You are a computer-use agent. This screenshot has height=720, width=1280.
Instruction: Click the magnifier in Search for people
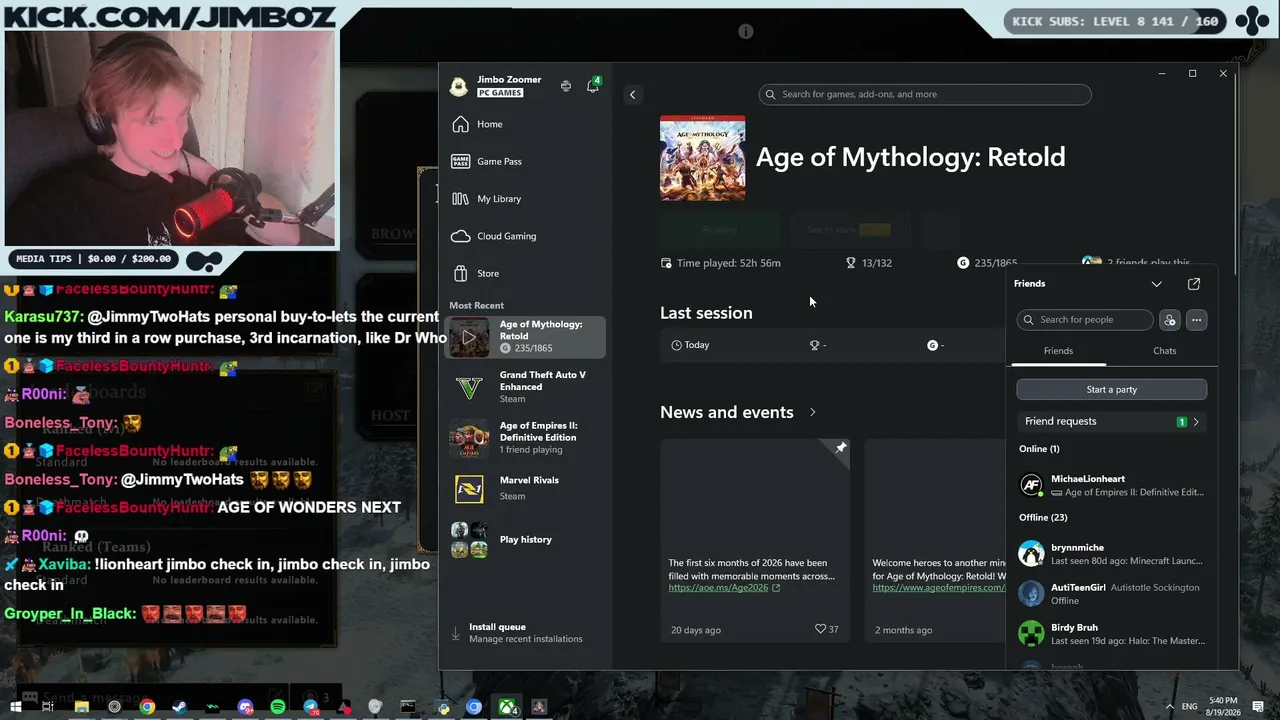(x=1028, y=320)
